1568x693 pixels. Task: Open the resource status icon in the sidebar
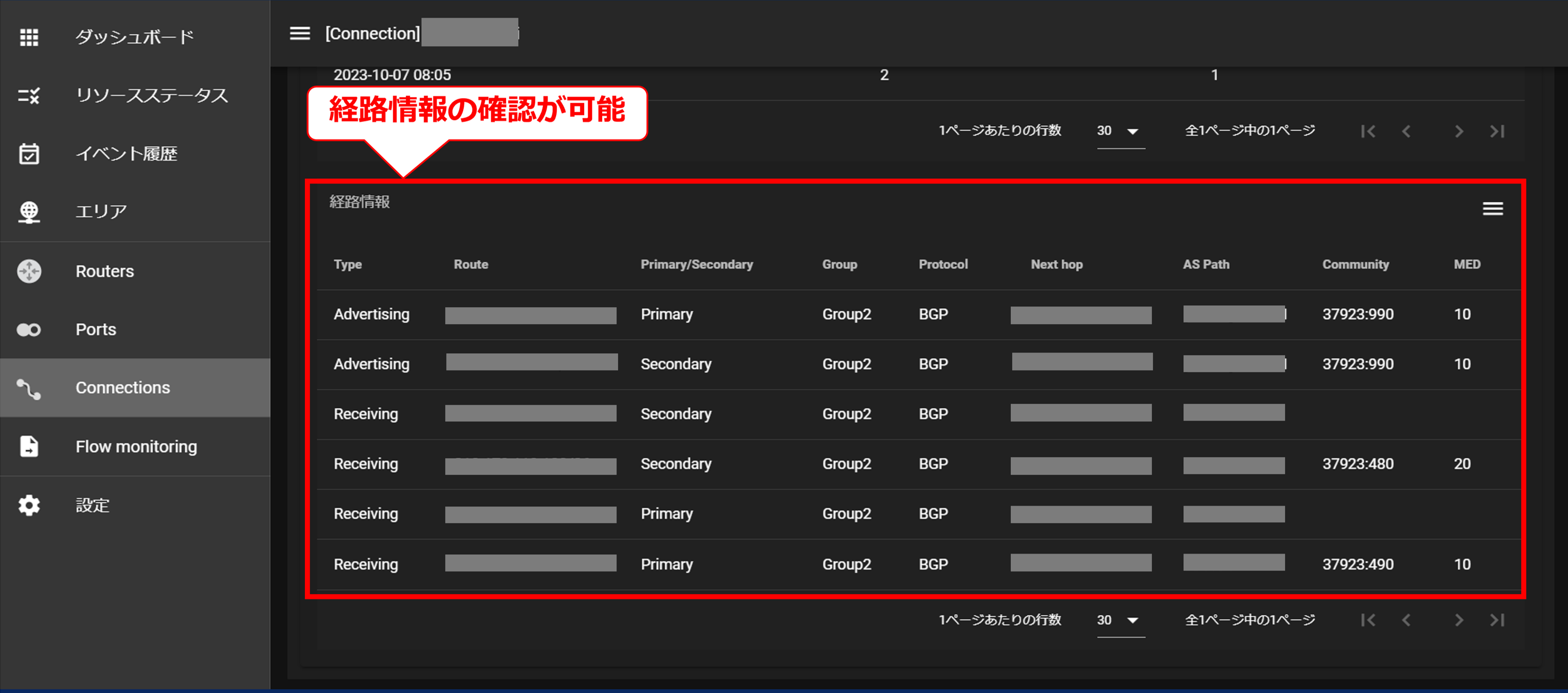click(x=29, y=96)
